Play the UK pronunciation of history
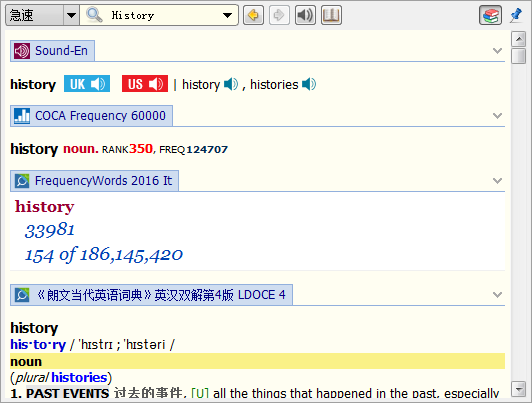The image size is (532, 403). tap(87, 84)
